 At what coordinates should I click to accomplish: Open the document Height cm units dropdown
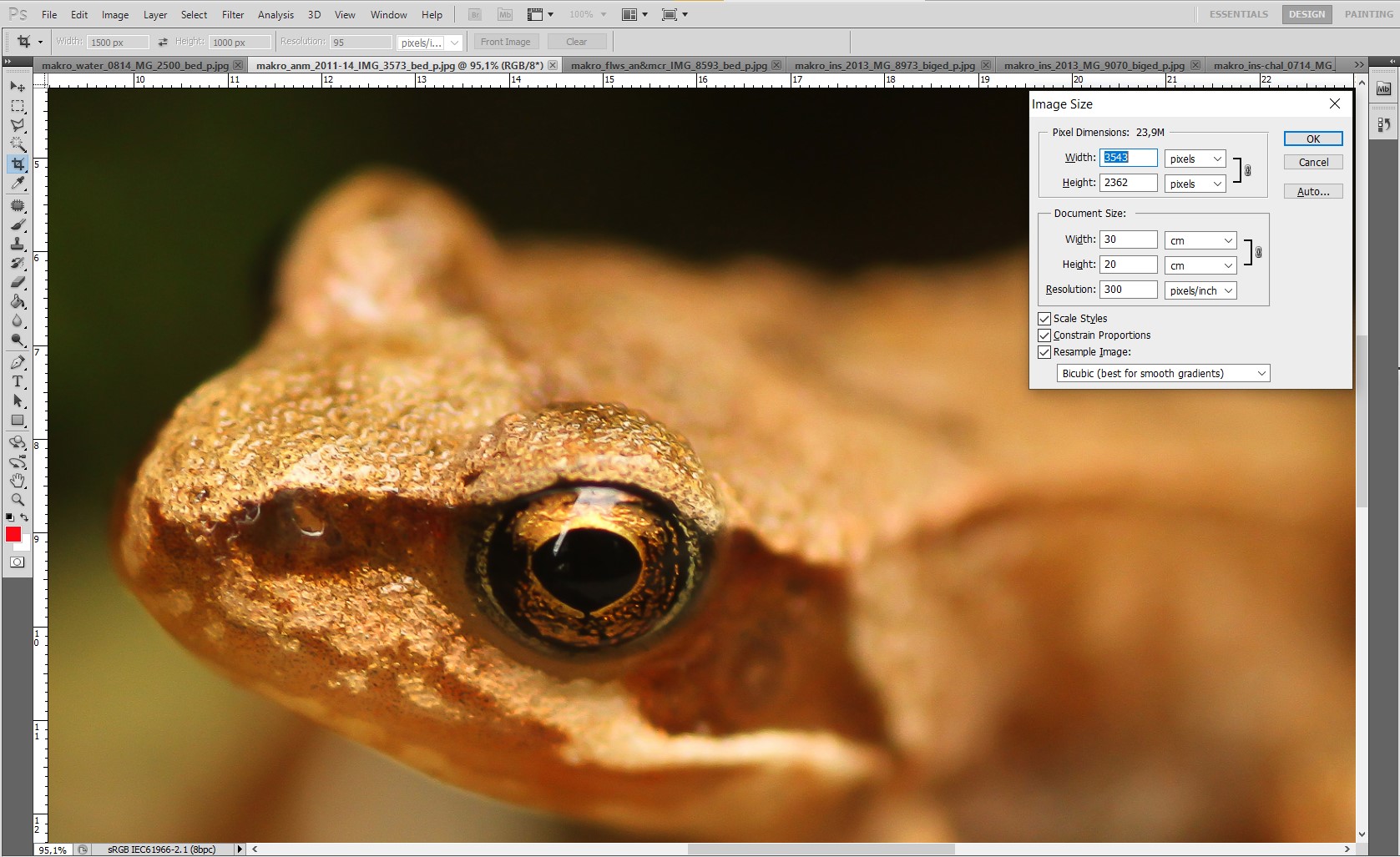point(1200,265)
